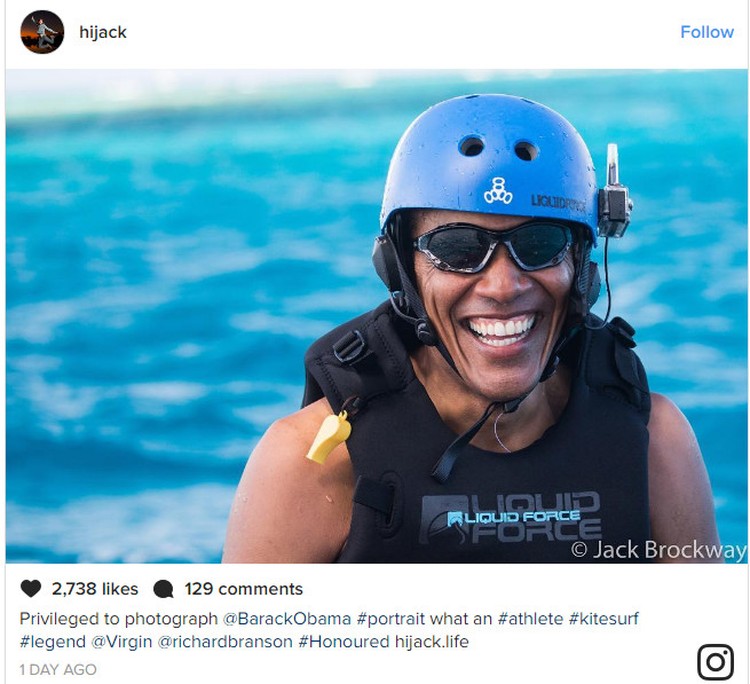Open hijack's profile avatar picture
750x684 pixels.
(42, 32)
